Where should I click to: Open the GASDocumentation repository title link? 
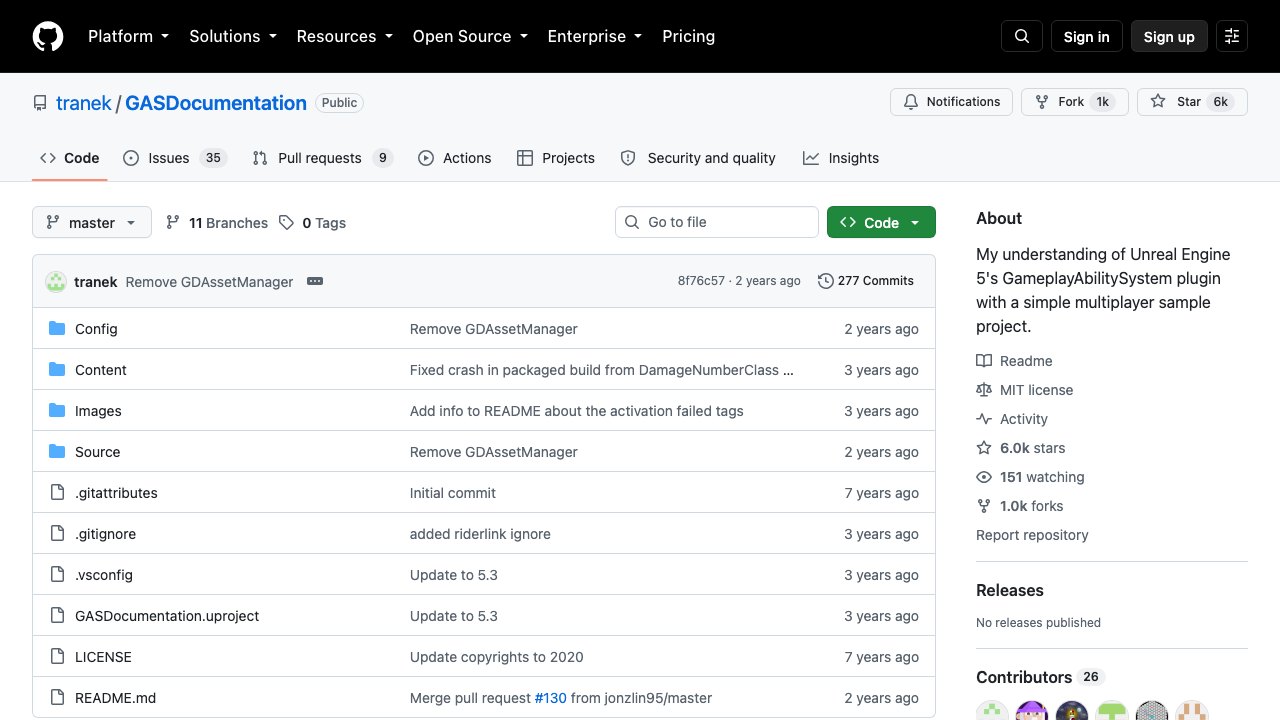pos(216,103)
